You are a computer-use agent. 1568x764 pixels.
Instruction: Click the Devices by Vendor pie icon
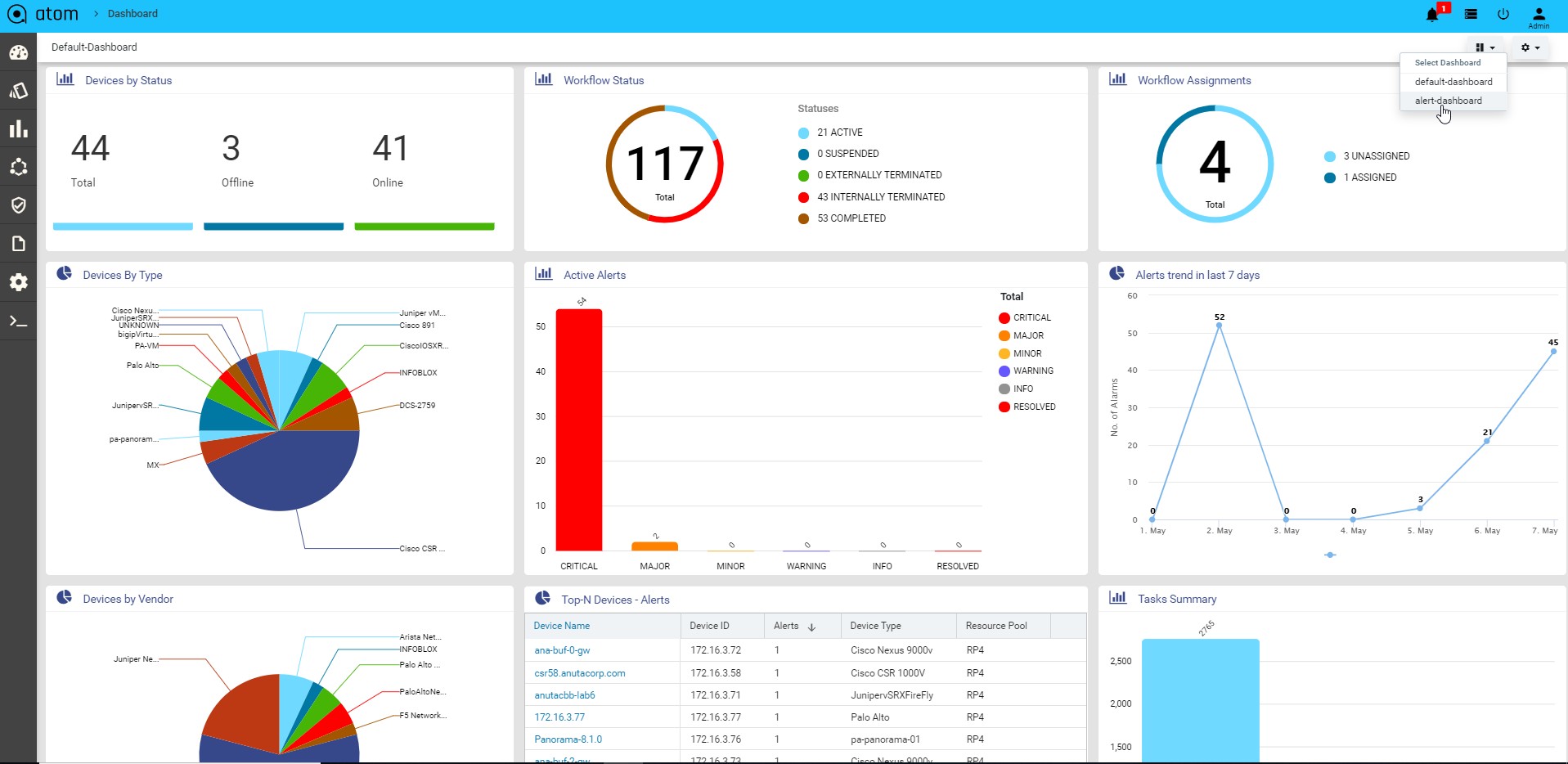(x=64, y=598)
